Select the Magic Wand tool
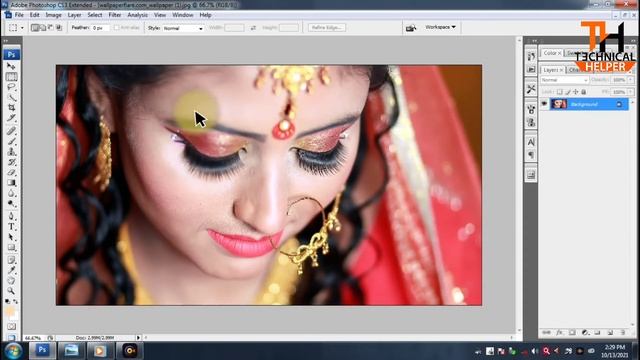 click(11, 97)
